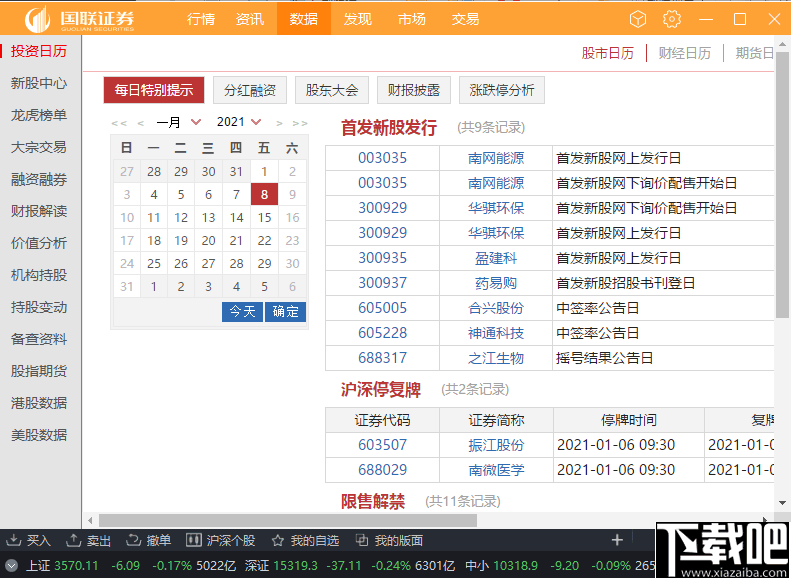Open 备查资料 in sidebar
This screenshot has width=791, height=578.
pyautogui.click(x=39, y=339)
